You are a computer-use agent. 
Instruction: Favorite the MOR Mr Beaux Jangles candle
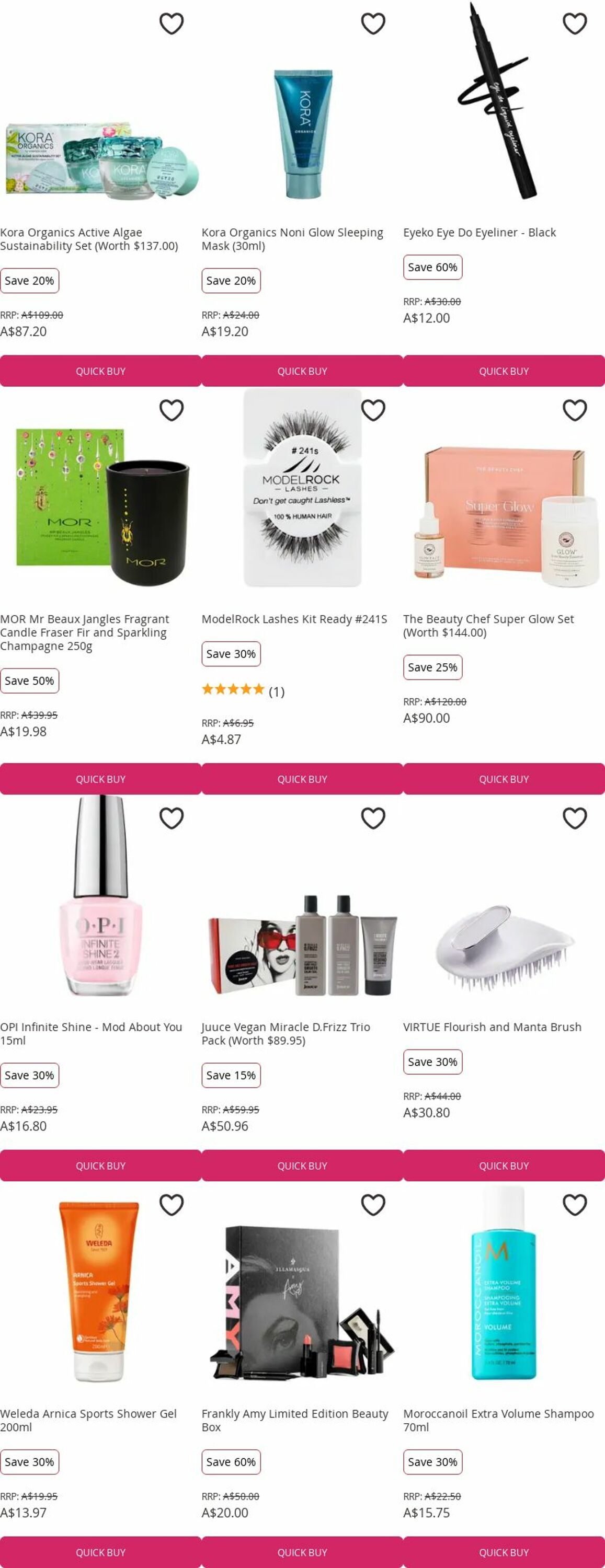click(x=171, y=410)
